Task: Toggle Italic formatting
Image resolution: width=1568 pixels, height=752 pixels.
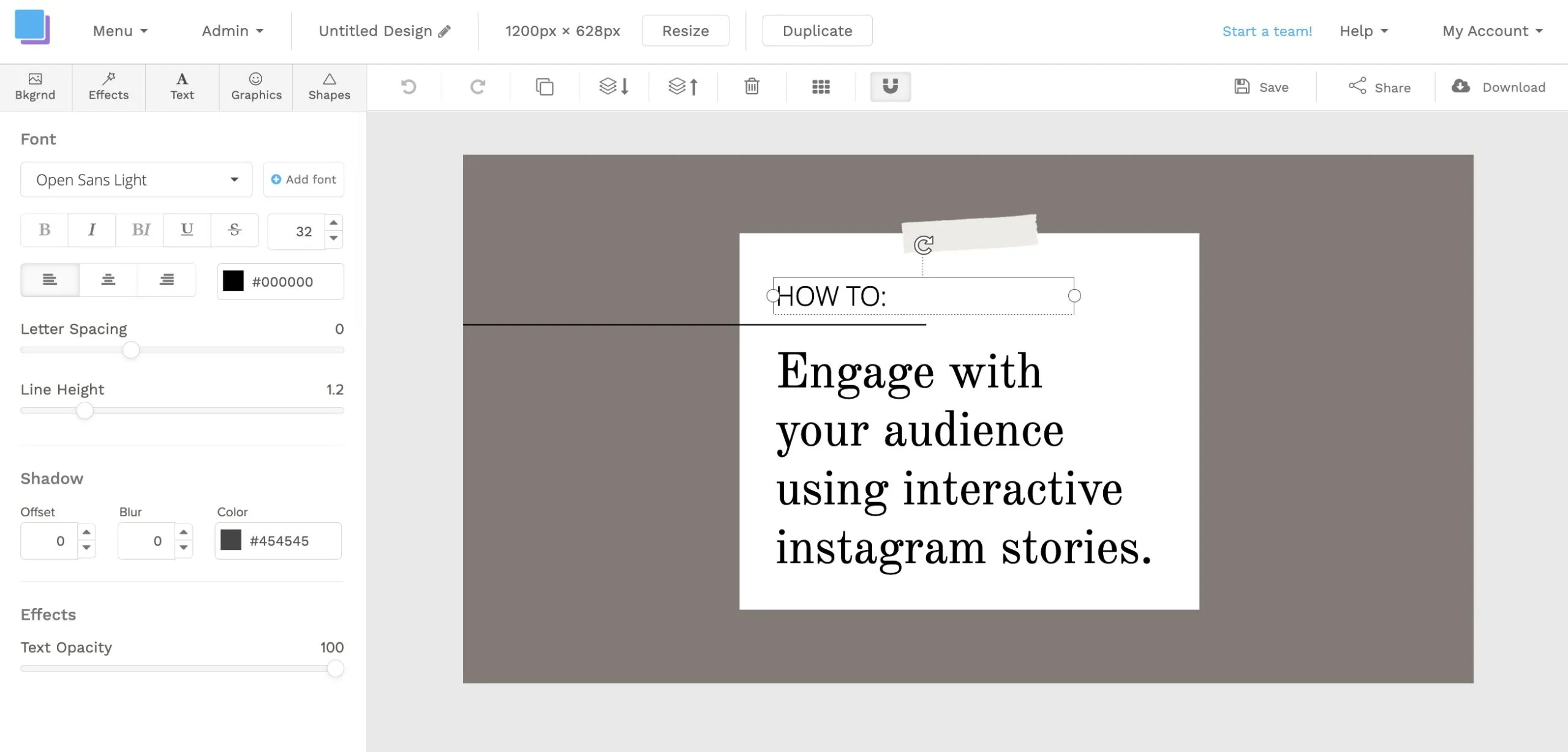Action: [92, 230]
